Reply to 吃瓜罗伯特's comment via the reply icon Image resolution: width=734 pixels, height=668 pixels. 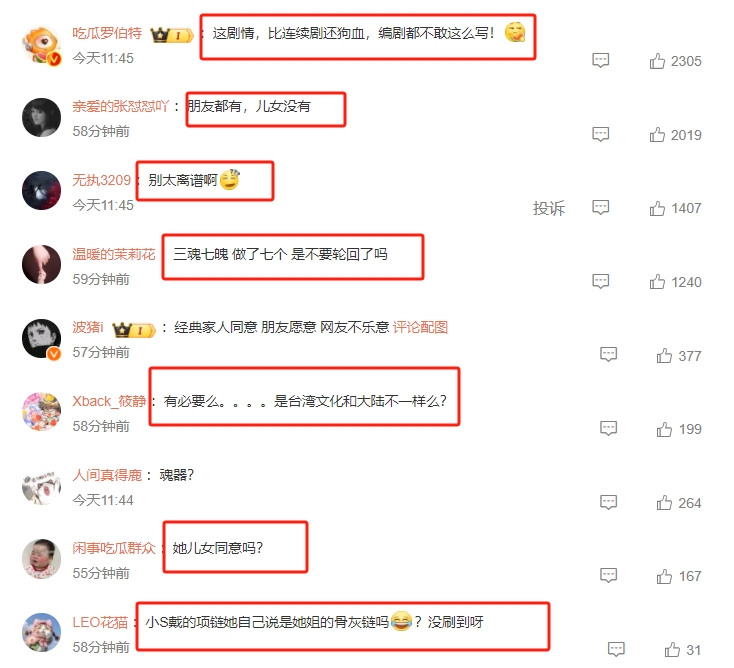coord(601,60)
